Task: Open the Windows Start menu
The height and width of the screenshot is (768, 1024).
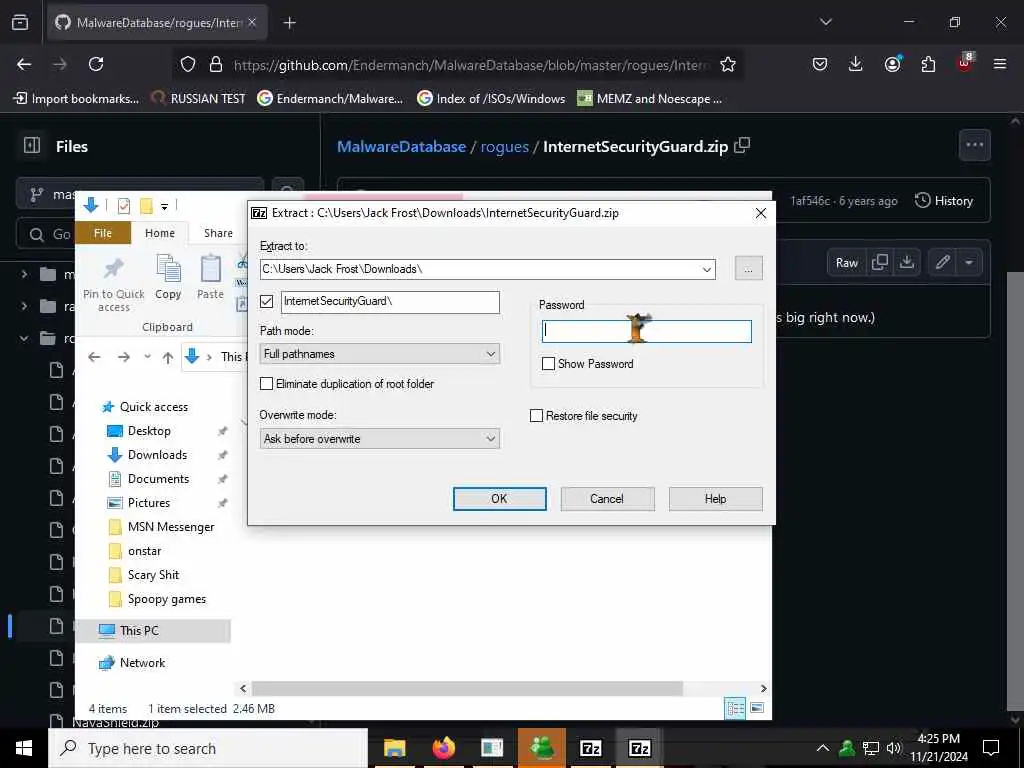Action: [24, 748]
